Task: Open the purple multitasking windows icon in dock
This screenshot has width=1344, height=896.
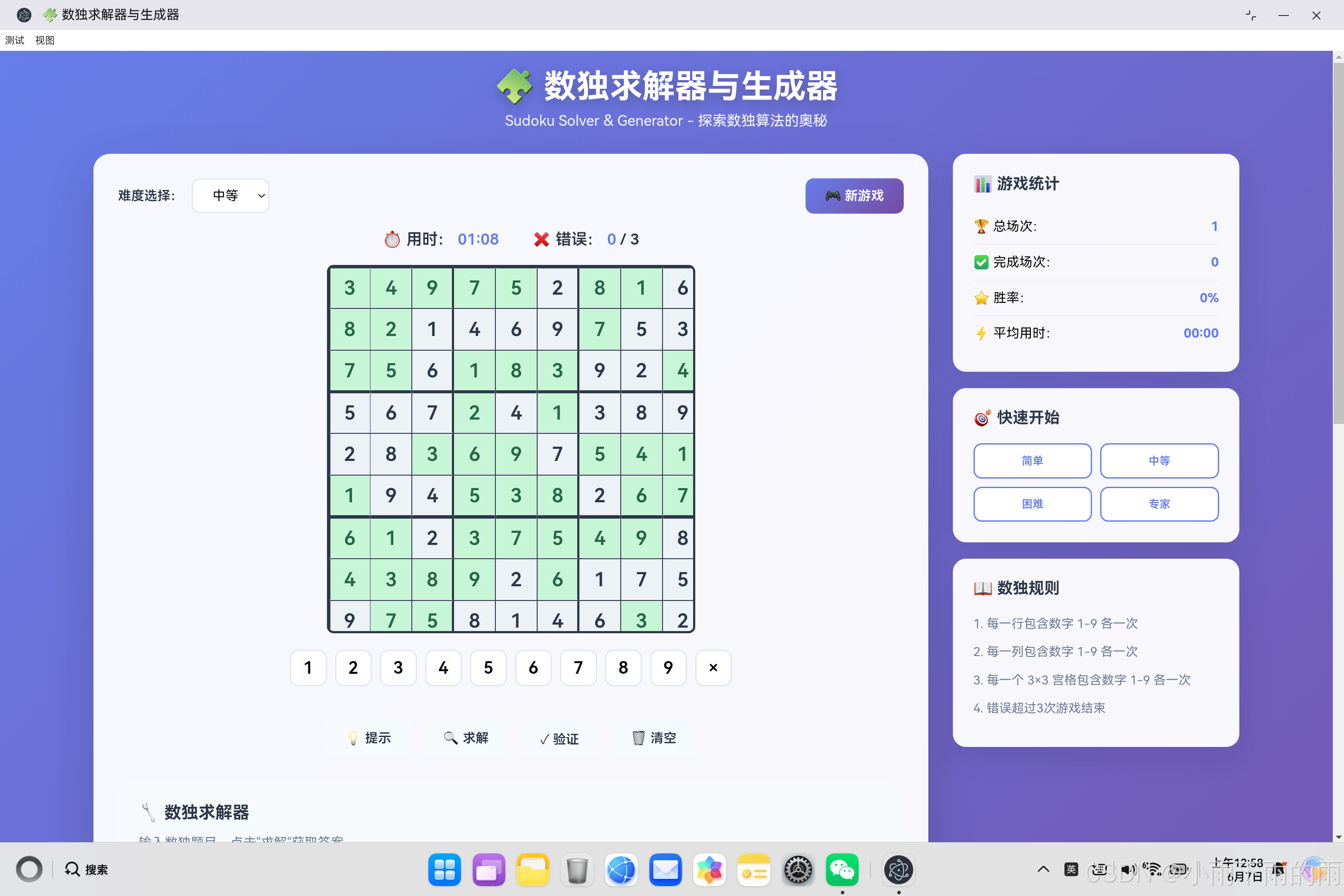Action: [x=488, y=870]
